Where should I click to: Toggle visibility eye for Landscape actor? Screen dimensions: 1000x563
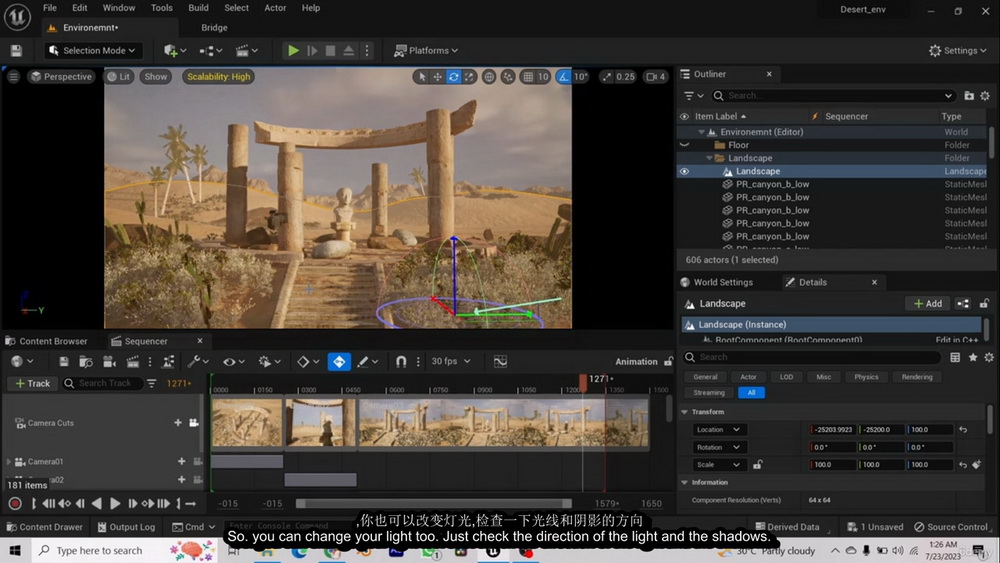[x=684, y=172]
